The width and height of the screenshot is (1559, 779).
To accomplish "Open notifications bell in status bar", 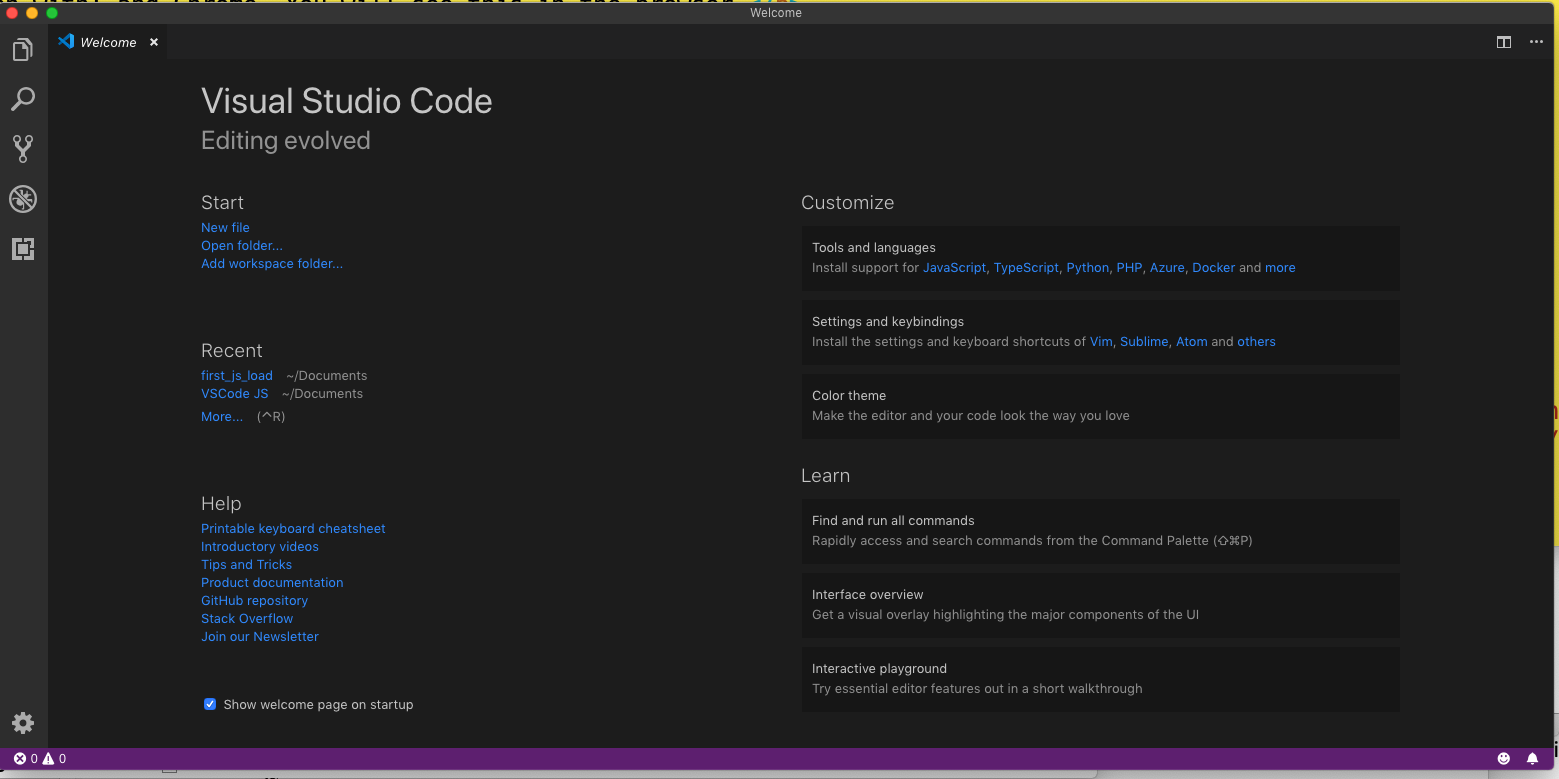I will point(1532,759).
